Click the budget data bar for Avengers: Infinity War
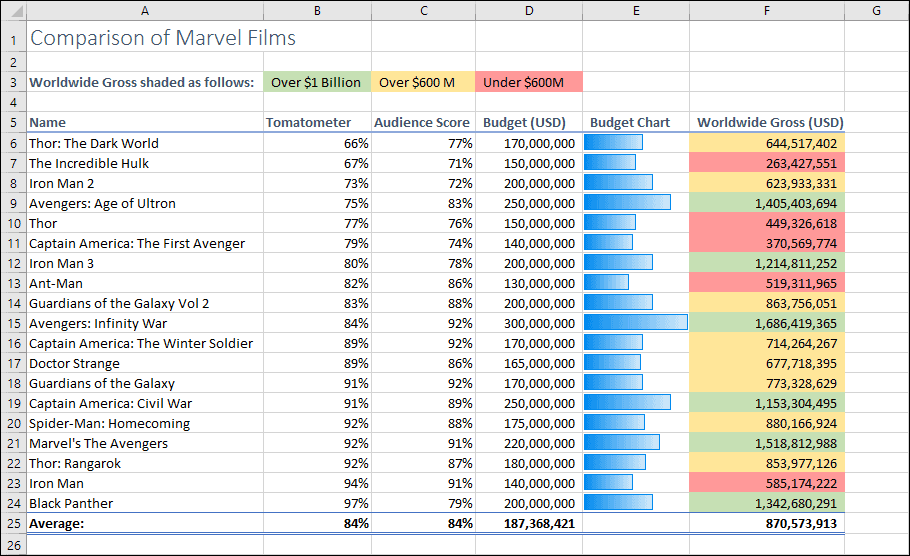This screenshot has width=910, height=556. (636, 323)
